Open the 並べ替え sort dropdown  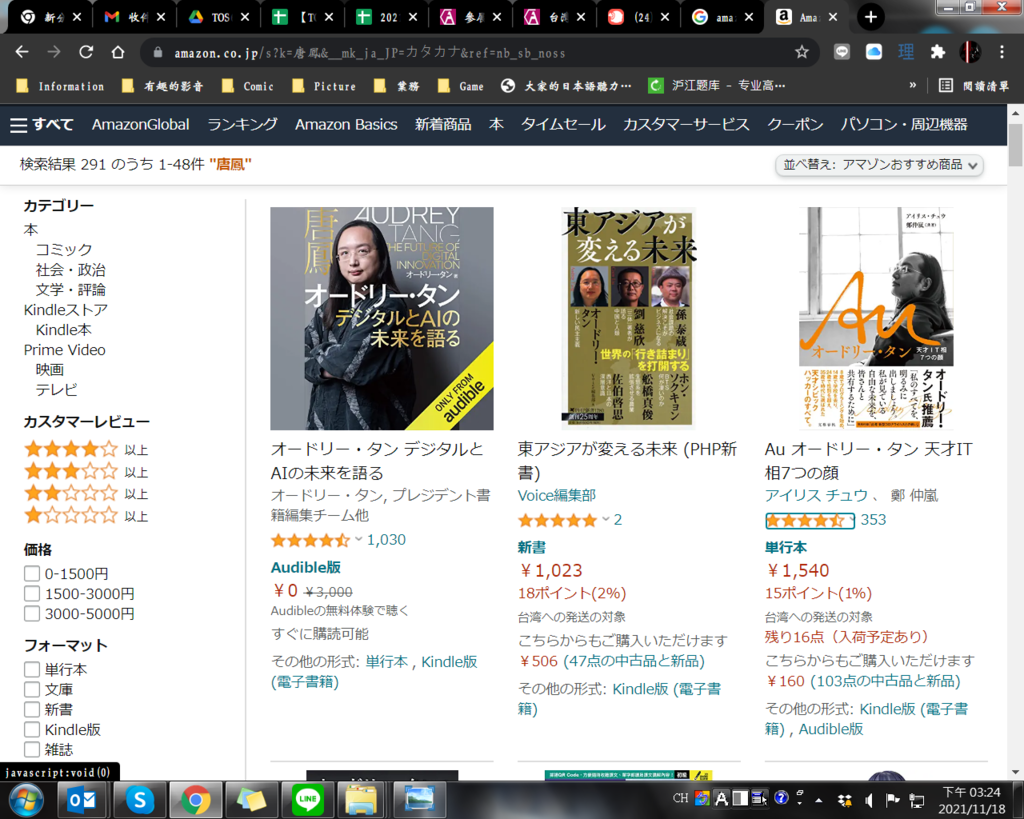(x=879, y=165)
